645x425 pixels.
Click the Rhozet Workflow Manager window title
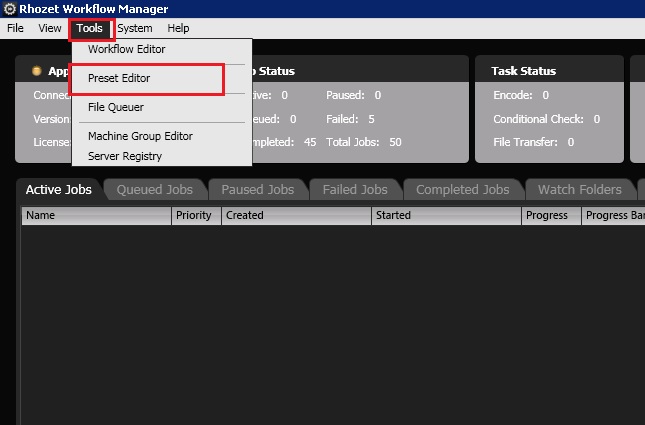(93, 9)
